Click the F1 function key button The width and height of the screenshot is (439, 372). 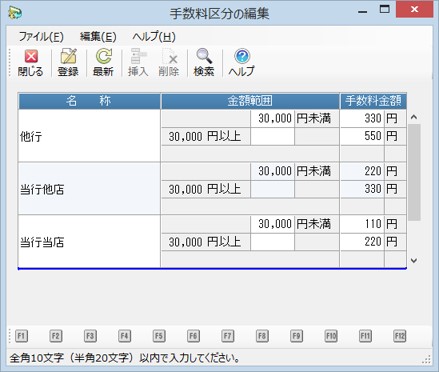pyautogui.click(x=21, y=336)
